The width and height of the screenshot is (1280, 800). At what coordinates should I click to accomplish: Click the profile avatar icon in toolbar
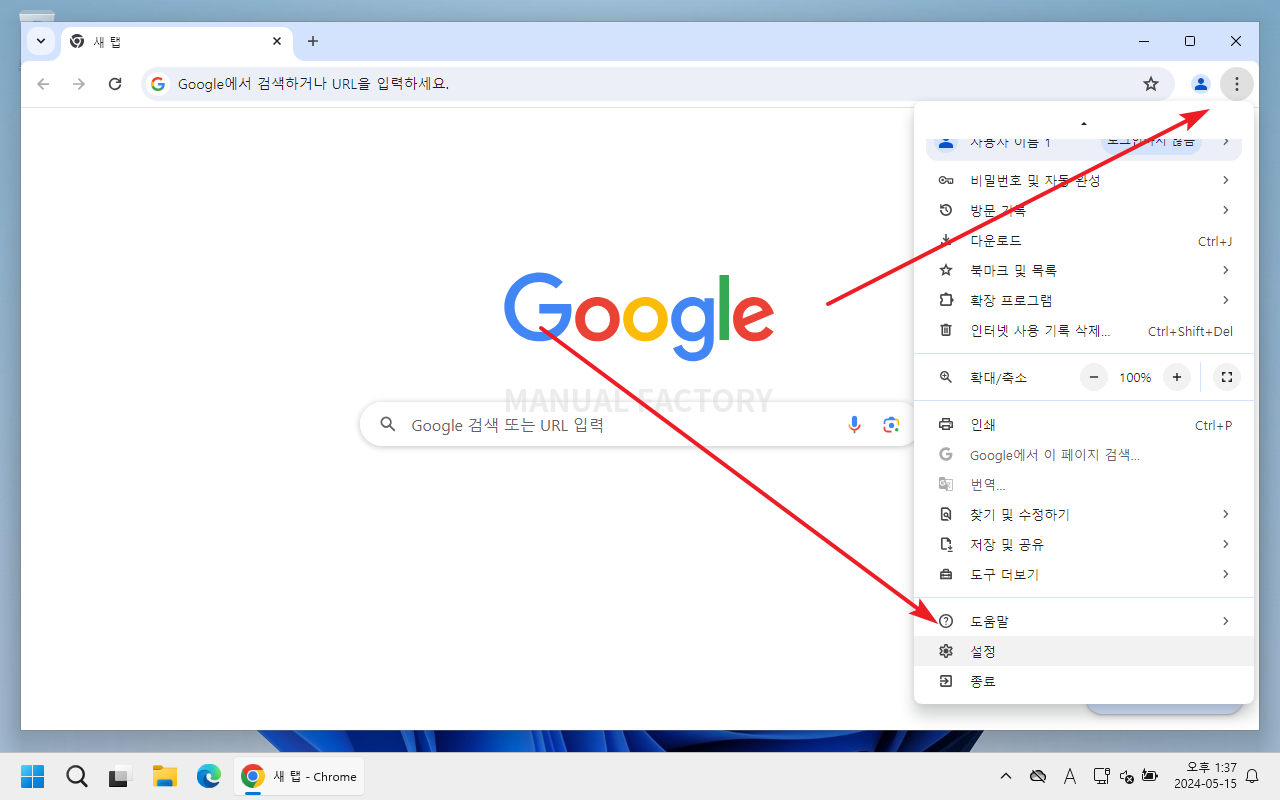pos(1201,84)
